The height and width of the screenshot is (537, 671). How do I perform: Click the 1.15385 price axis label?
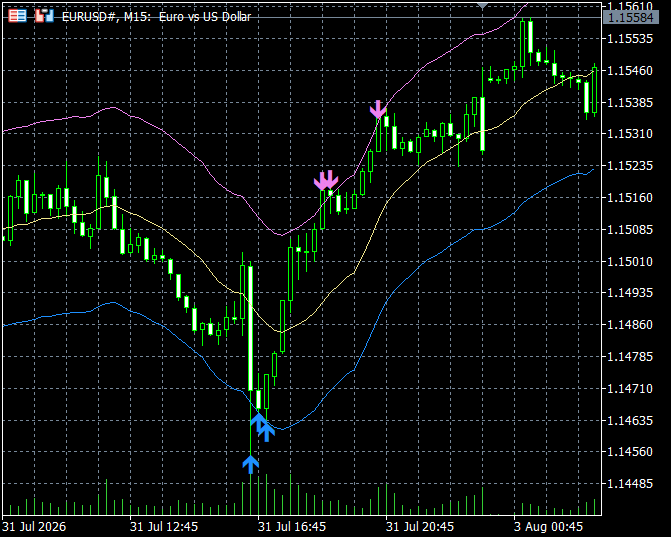(x=630, y=102)
